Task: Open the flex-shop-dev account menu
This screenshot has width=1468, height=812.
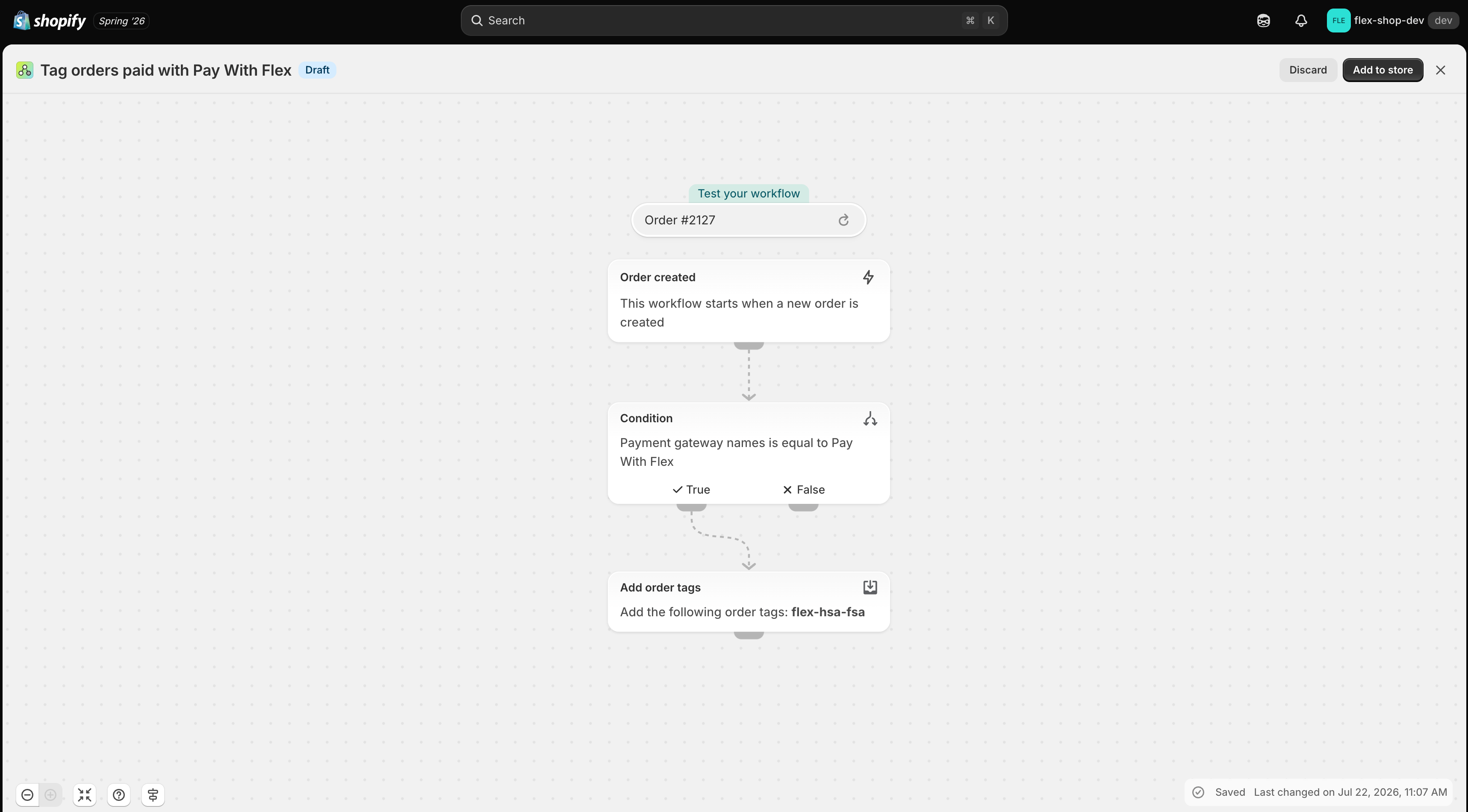Action: pos(1392,21)
